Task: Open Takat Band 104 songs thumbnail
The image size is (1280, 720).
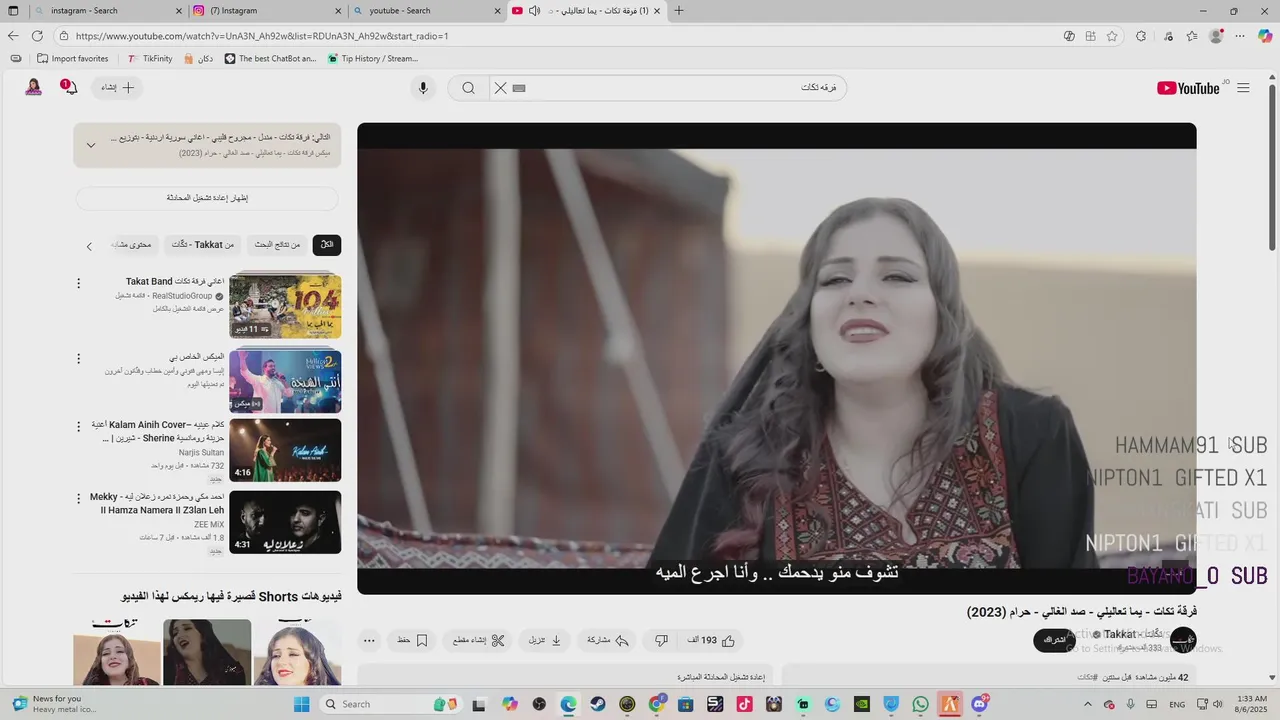Action: click(x=285, y=307)
